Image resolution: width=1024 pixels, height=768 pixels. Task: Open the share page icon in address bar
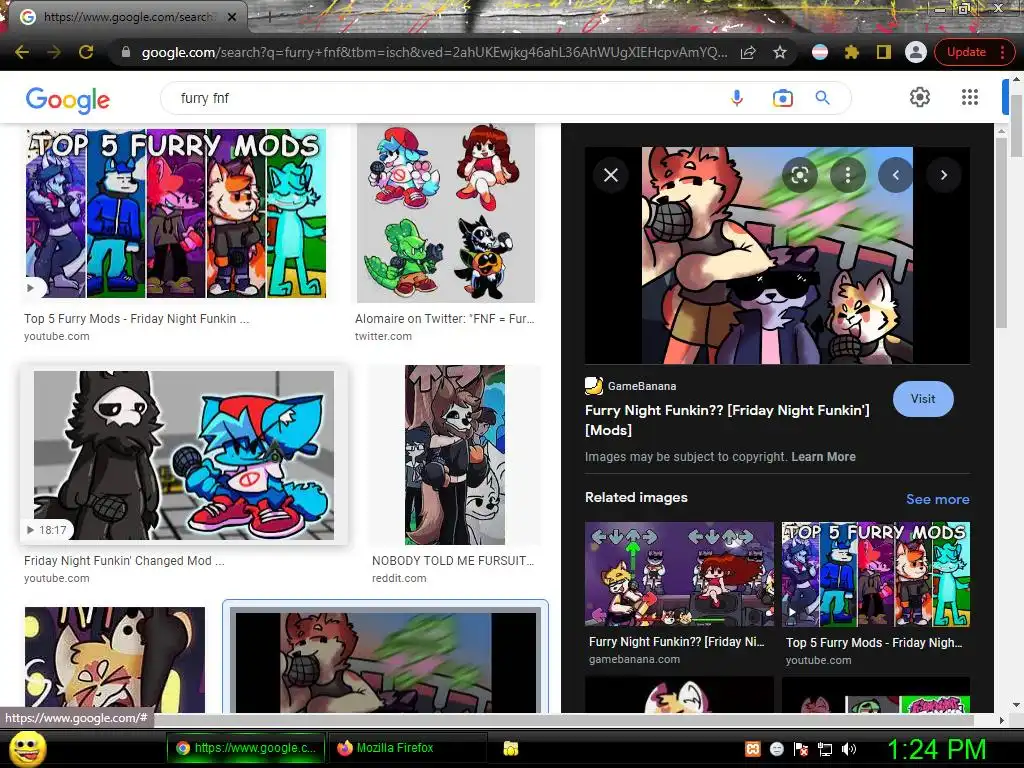point(748,52)
